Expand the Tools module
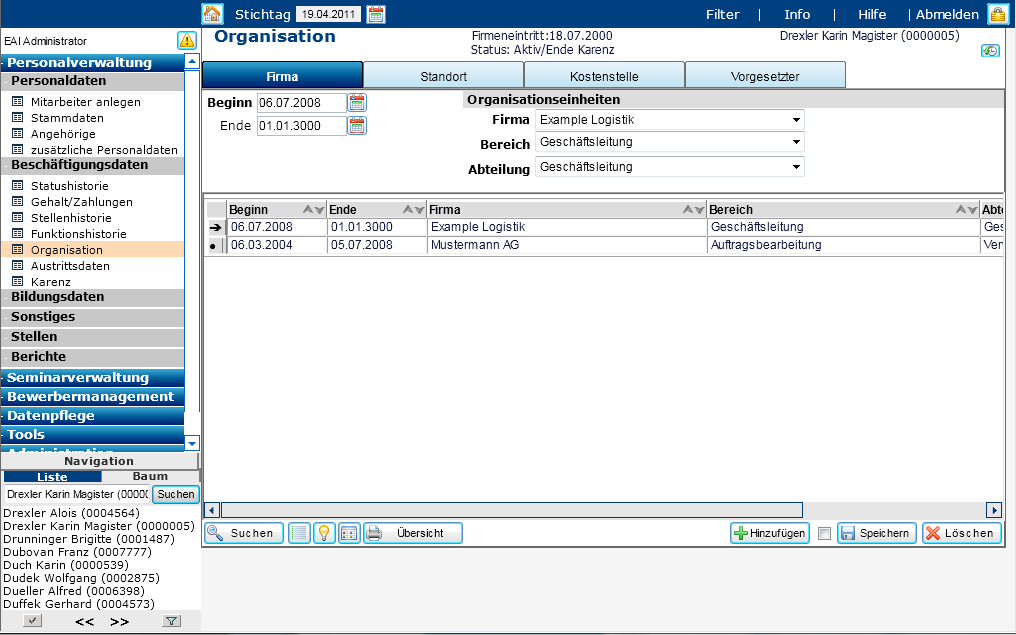Screen dimensions: 1016x635 coord(93,435)
